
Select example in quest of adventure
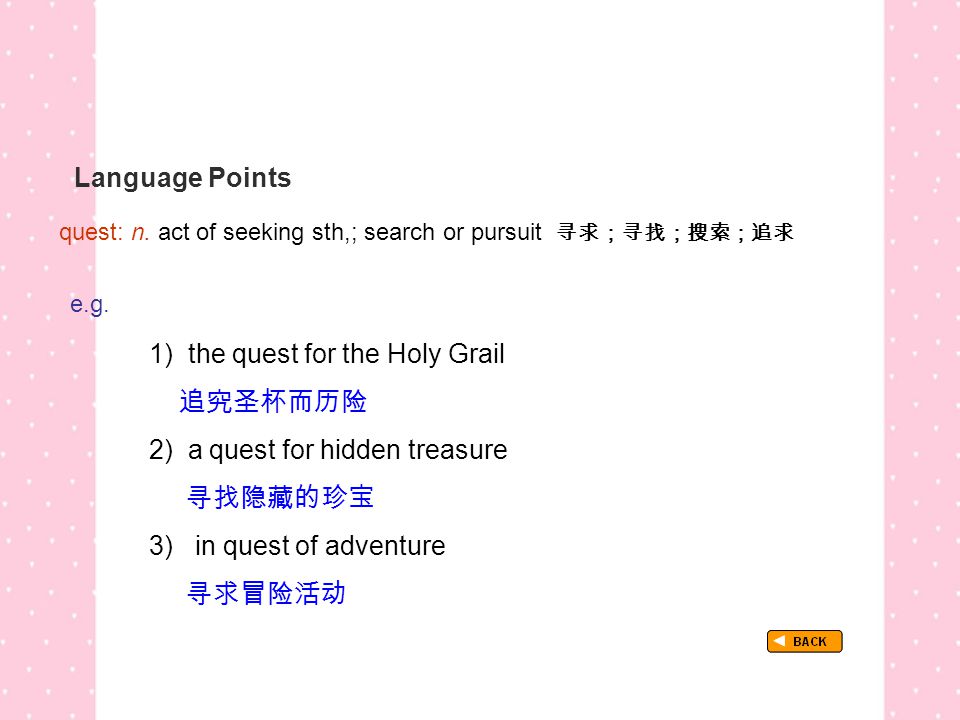point(320,546)
